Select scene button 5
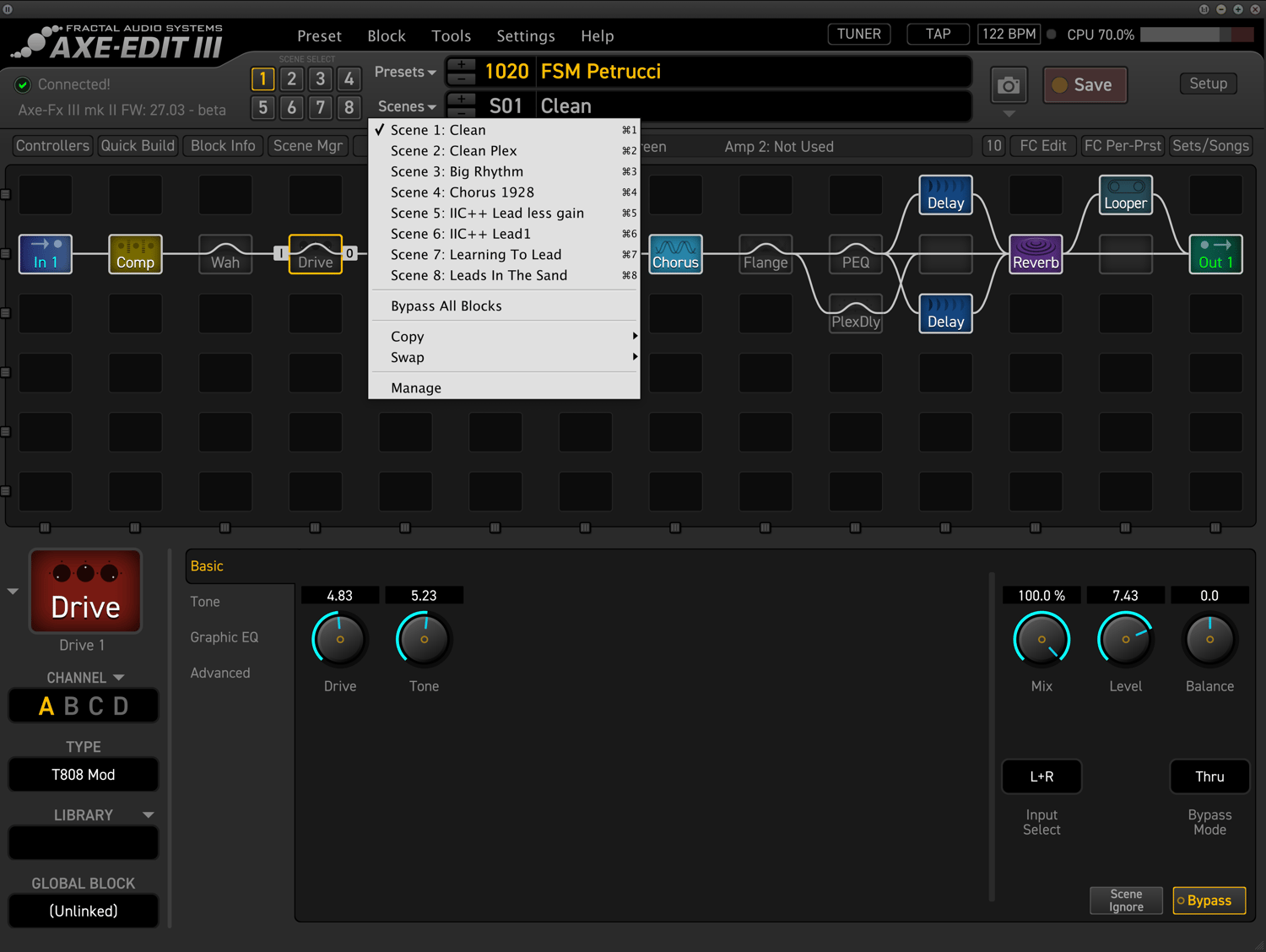1266x952 pixels. tap(262, 108)
